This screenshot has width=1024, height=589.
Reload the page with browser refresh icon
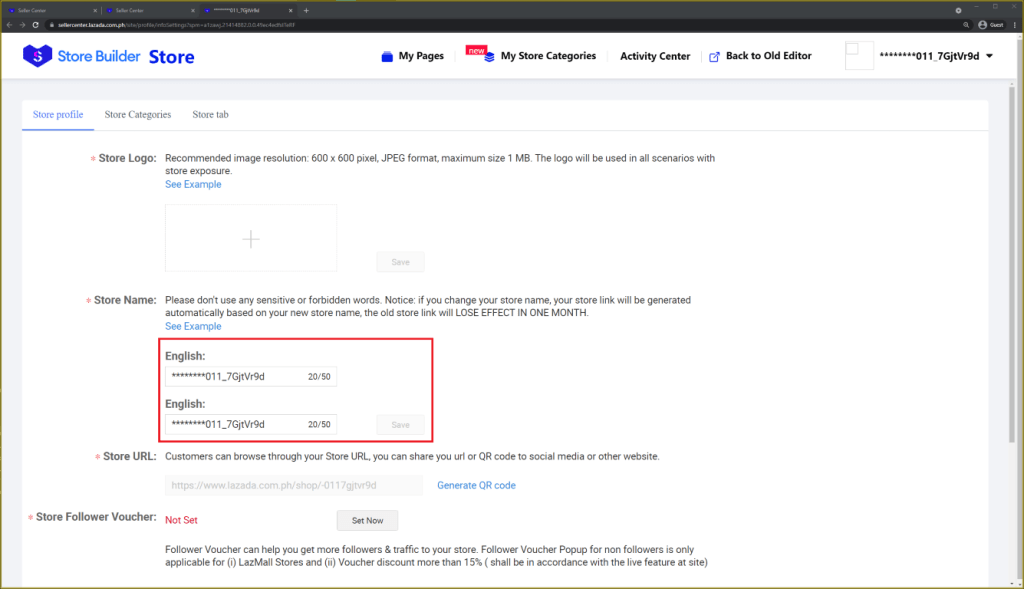pos(35,24)
